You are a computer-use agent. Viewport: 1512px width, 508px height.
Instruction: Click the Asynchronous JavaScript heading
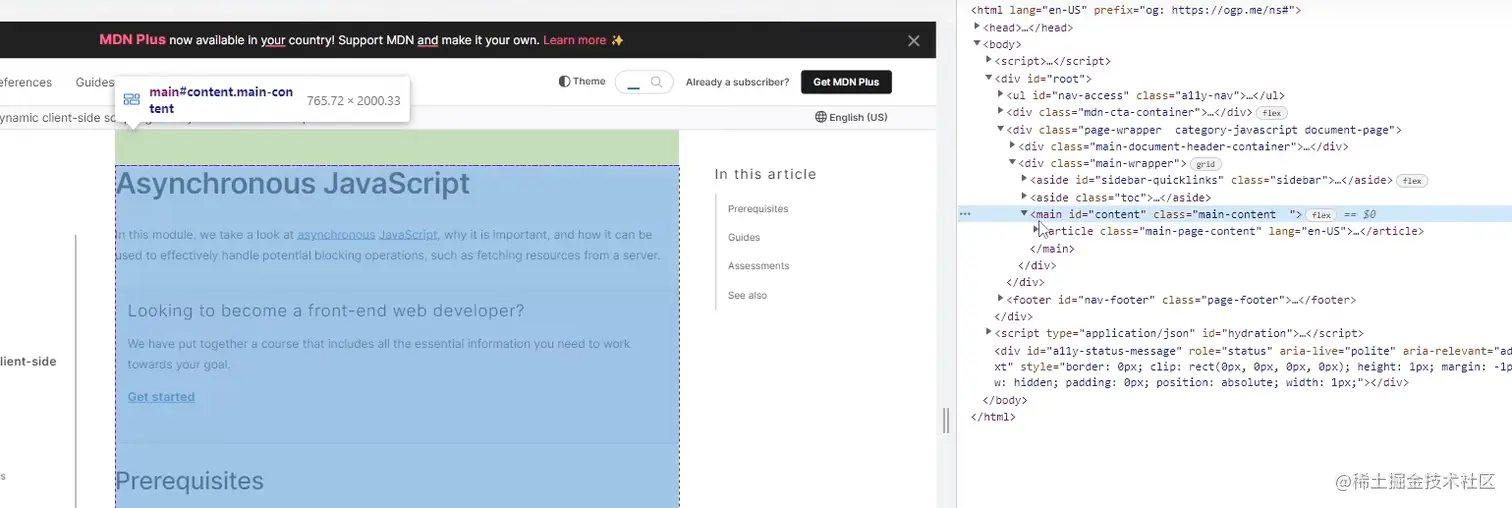click(x=292, y=184)
